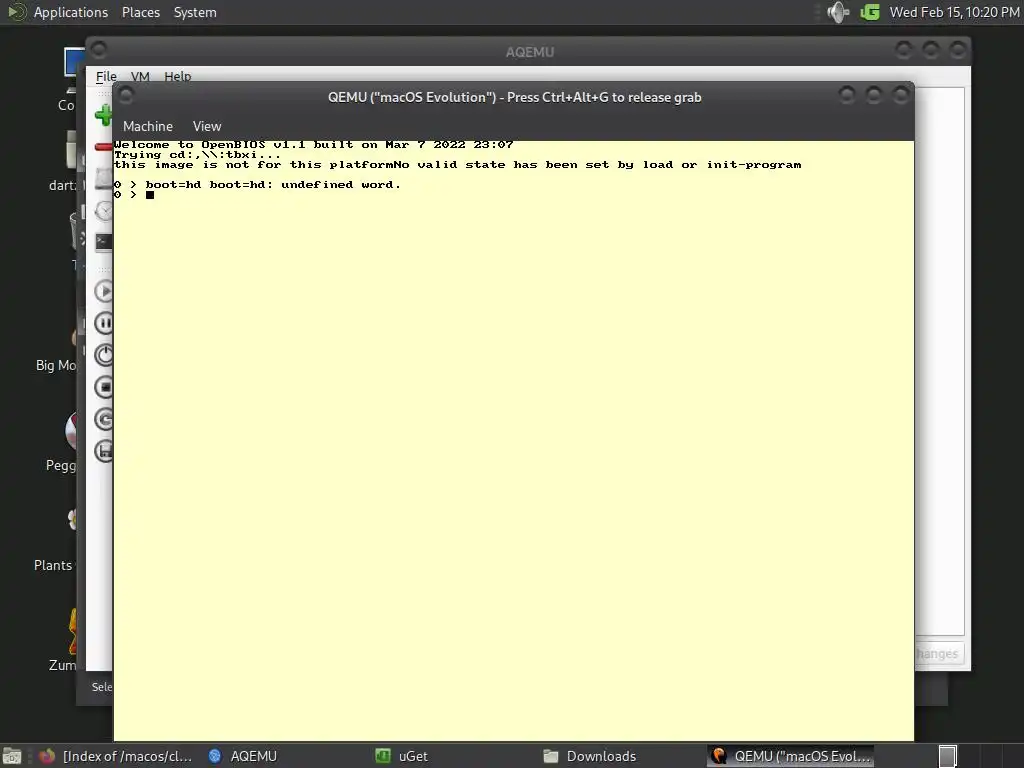1024x768 pixels.
Task: Open the Machine menu in QEMU window
Action: tap(148, 126)
